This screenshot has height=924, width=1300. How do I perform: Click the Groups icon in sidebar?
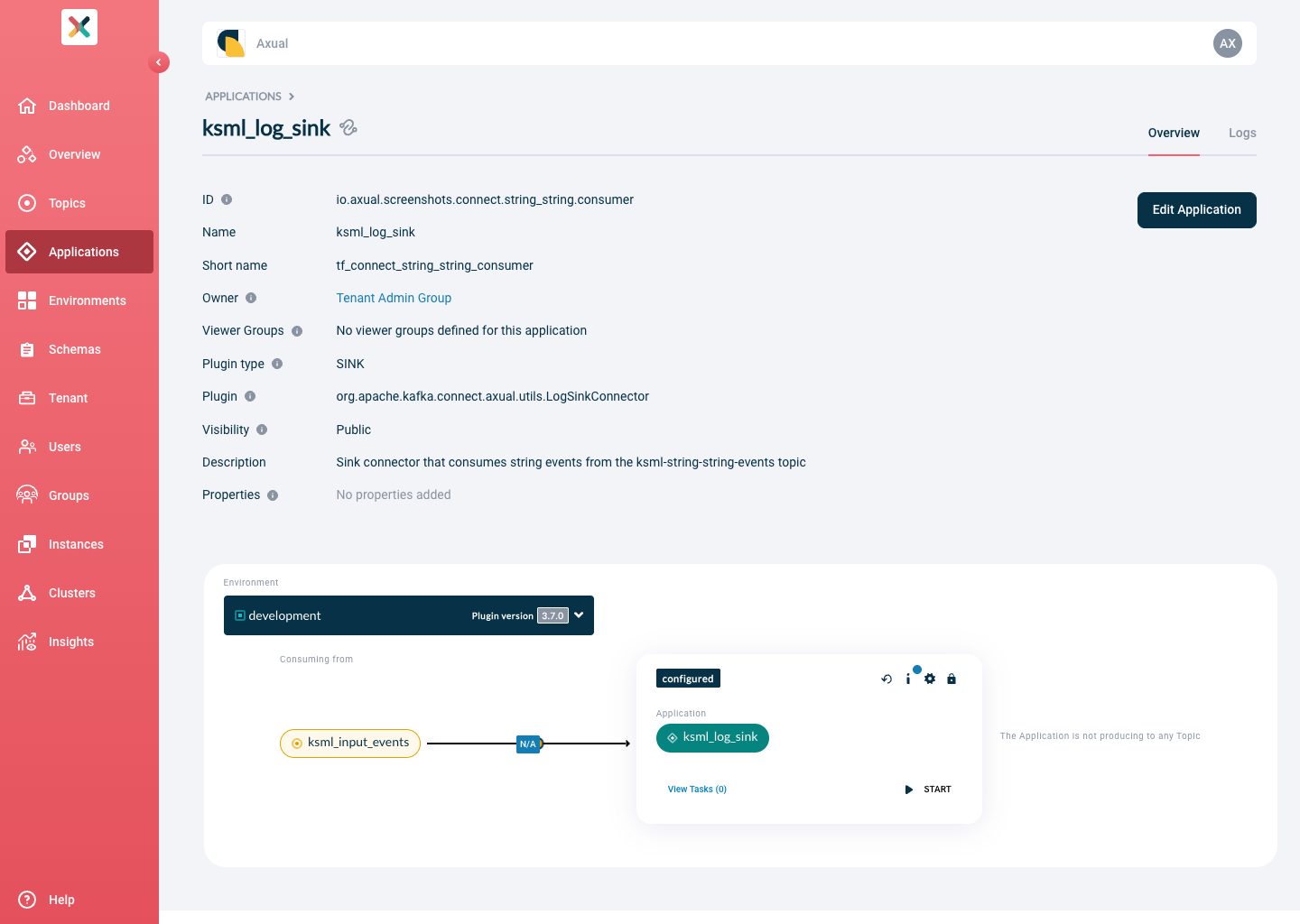pos(27,495)
